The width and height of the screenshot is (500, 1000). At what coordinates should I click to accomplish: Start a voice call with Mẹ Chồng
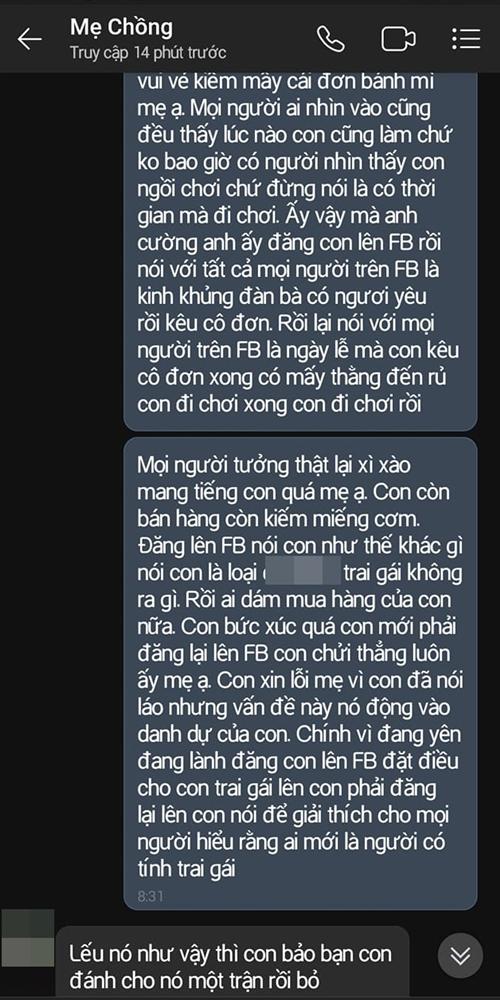click(330, 39)
